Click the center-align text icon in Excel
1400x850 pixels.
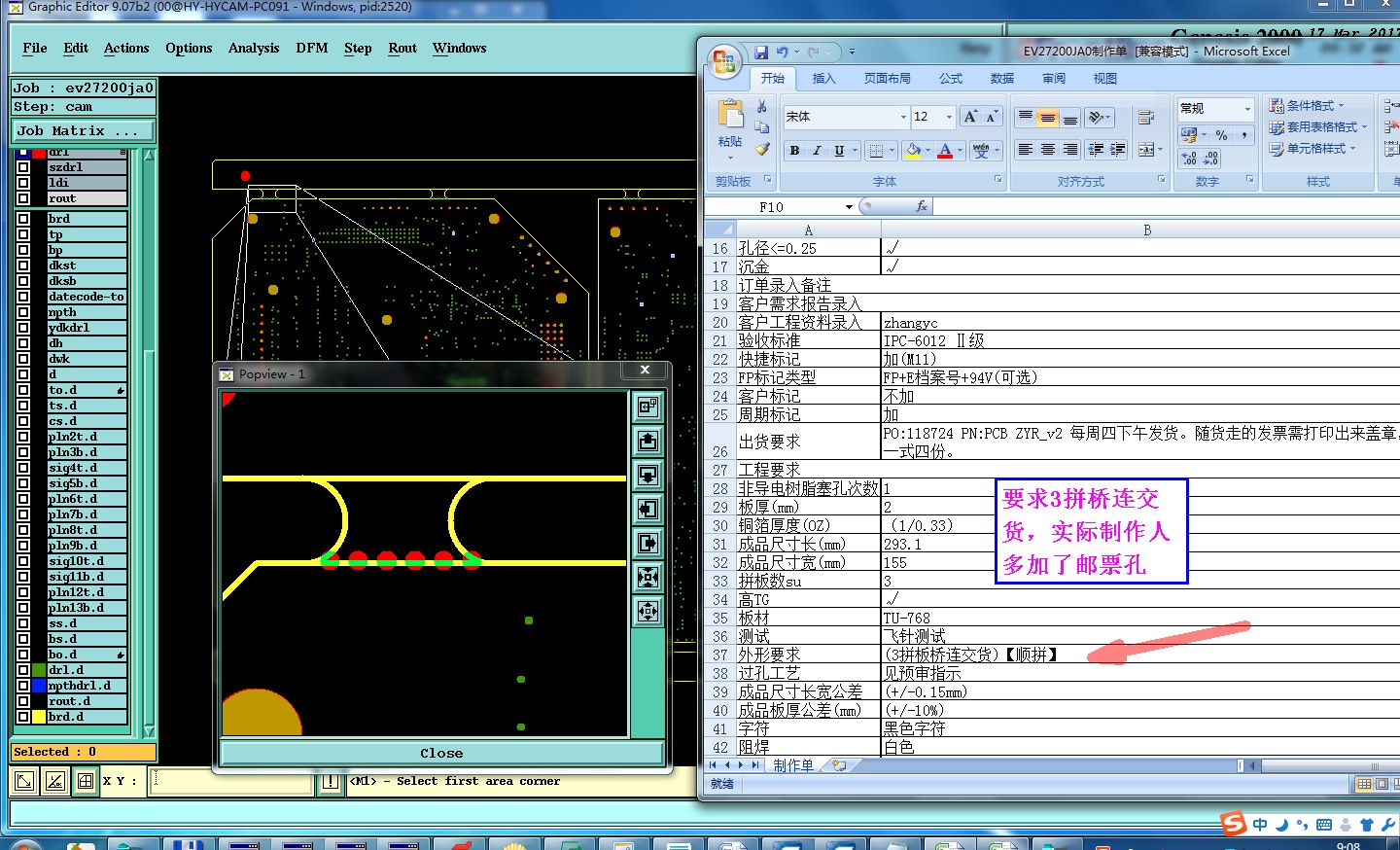point(1047,150)
